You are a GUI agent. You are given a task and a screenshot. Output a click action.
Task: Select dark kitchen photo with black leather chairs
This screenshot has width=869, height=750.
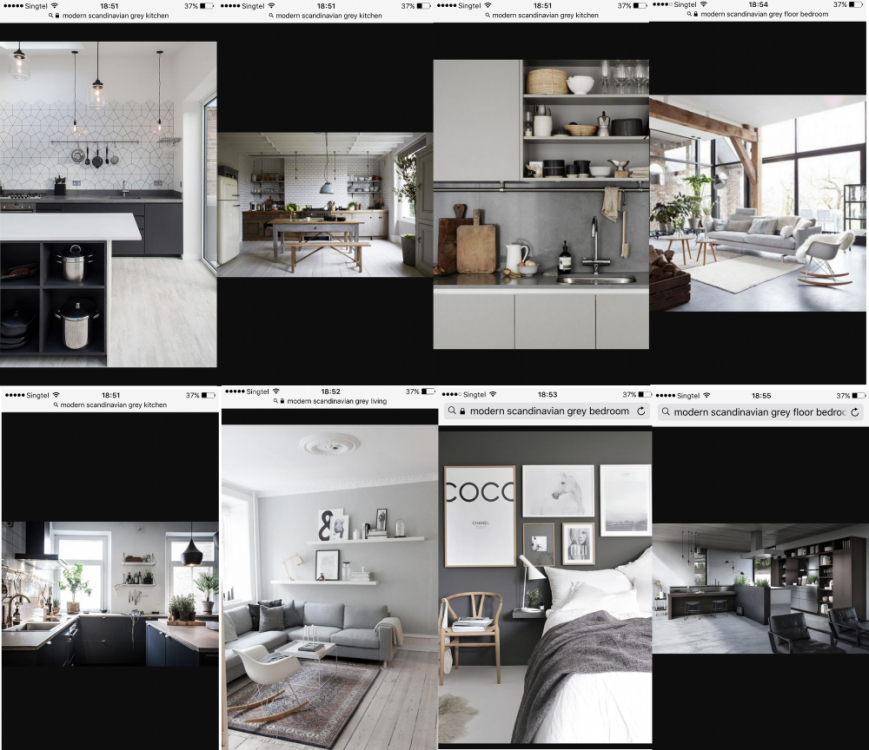click(760, 588)
